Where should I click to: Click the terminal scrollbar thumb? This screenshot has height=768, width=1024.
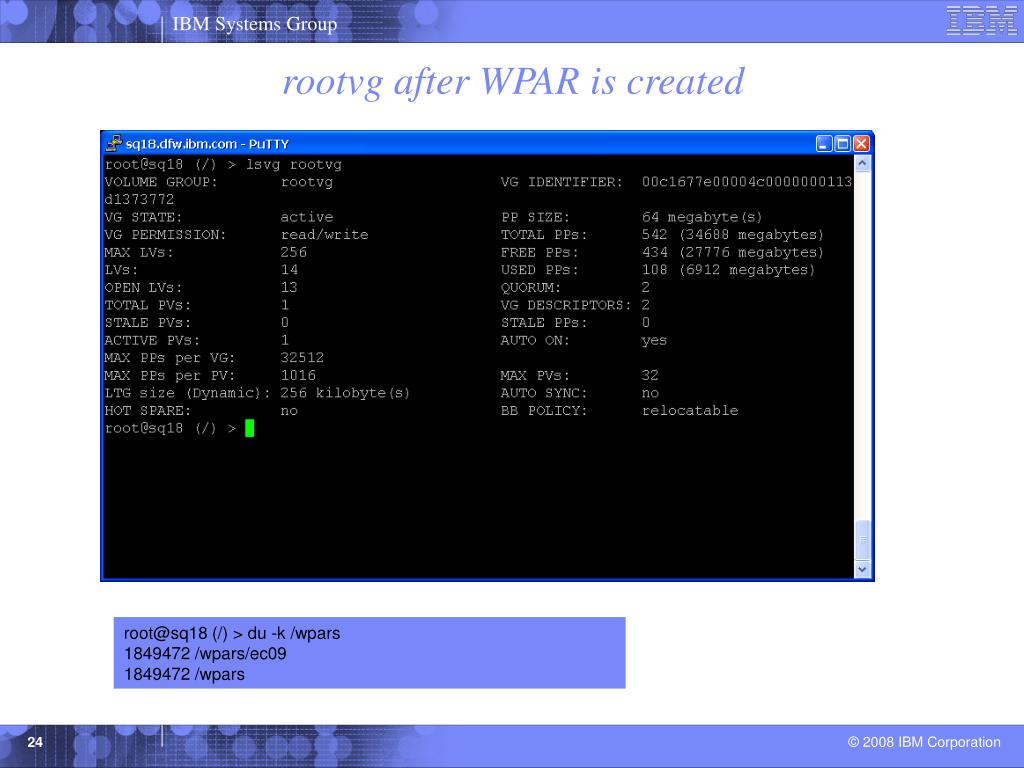(862, 540)
